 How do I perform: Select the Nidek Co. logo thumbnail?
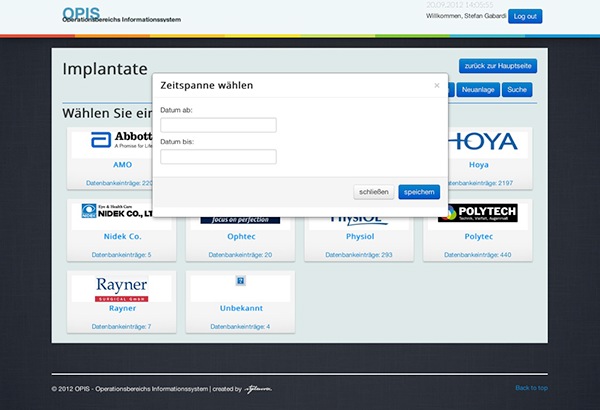coord(117,211)
